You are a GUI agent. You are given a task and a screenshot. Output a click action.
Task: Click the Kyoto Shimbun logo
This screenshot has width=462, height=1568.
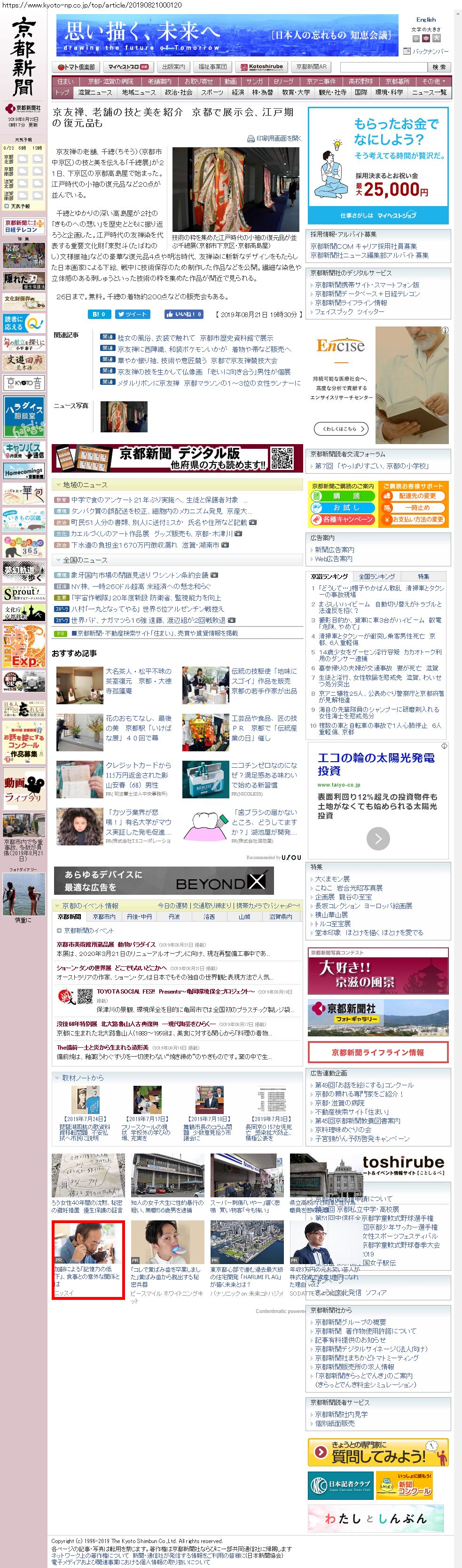point(23,56)
